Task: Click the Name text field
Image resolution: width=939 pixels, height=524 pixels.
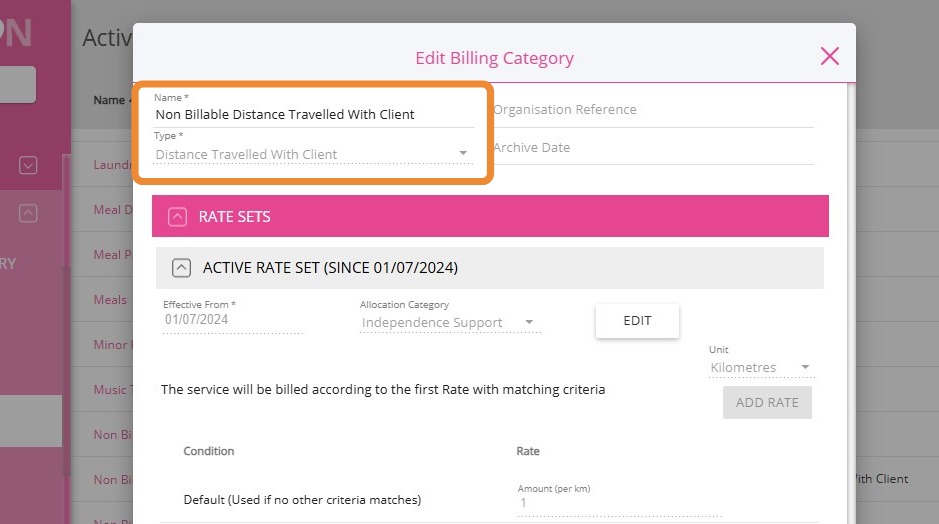Action: (313, 114)
